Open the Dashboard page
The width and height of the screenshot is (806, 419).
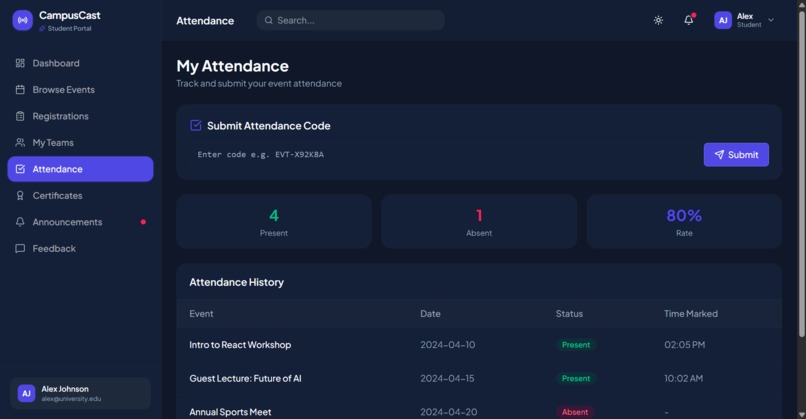tap(80, 63)
